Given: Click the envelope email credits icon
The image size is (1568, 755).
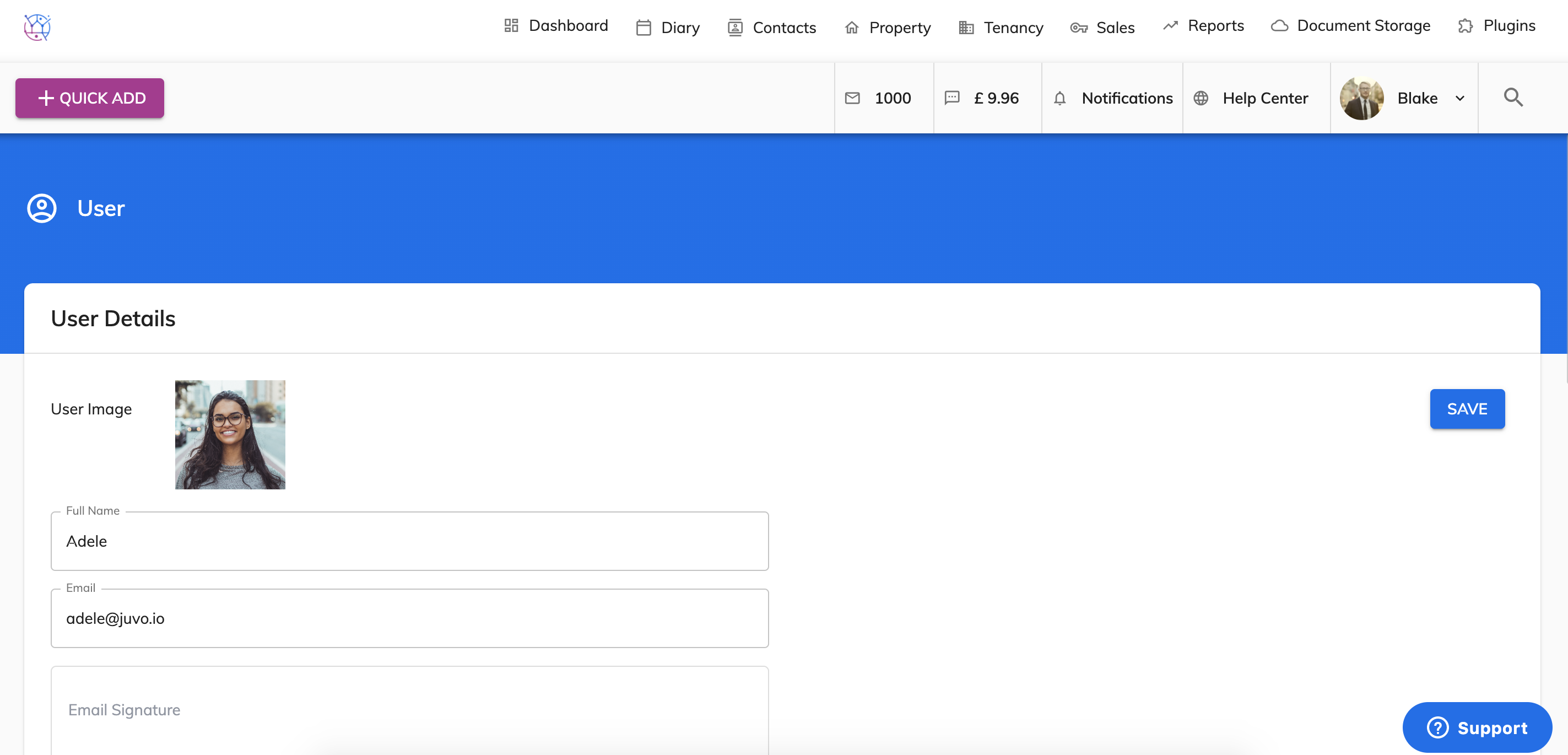Looking at the screenshot, I should coord(852,98).
